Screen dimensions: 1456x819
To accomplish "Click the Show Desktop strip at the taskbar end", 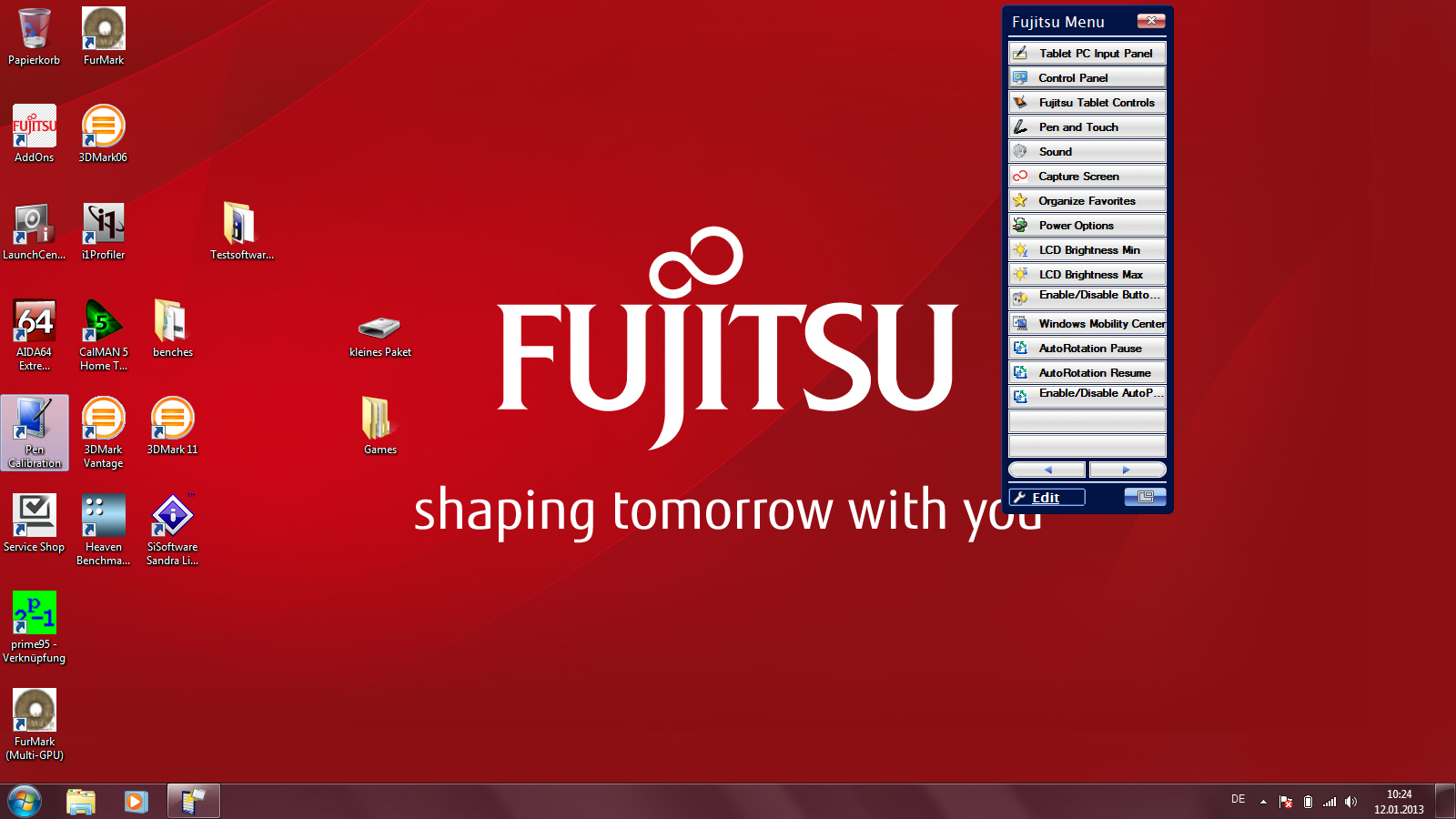I will pos(1446,802).
